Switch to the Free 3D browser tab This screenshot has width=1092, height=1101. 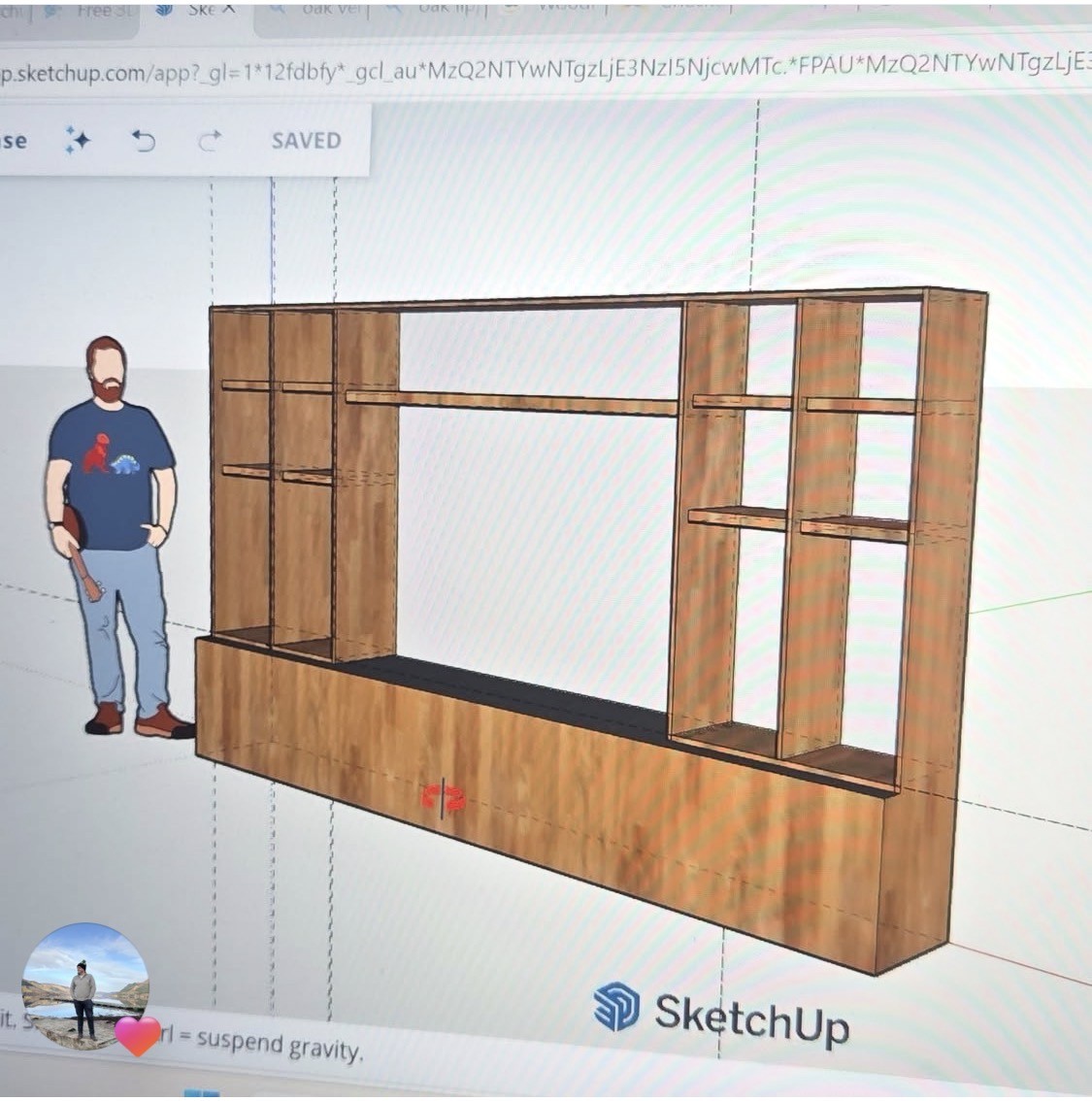(x=91, y=12)
